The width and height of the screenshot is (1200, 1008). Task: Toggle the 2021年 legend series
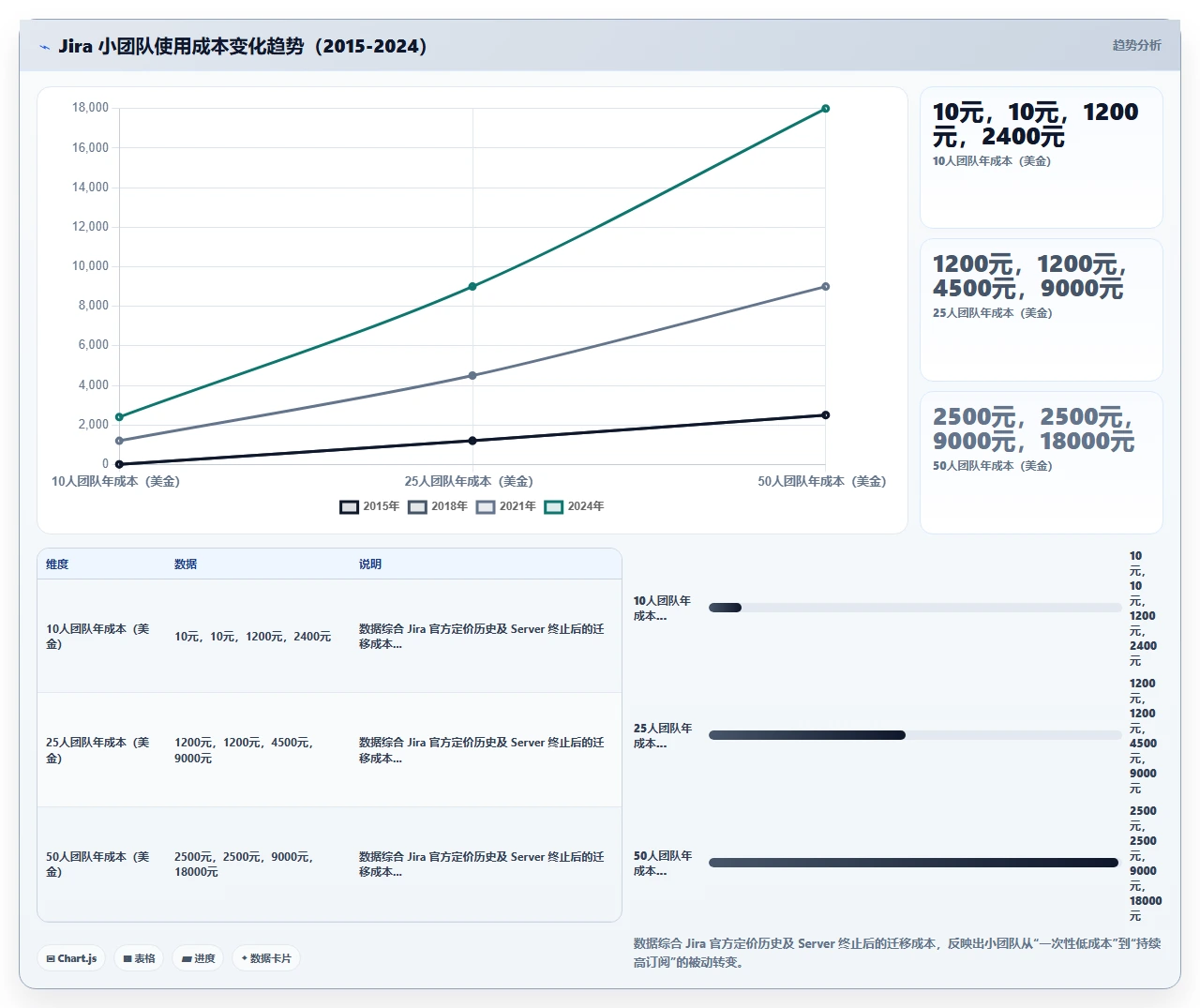click(x=506, y=506)
